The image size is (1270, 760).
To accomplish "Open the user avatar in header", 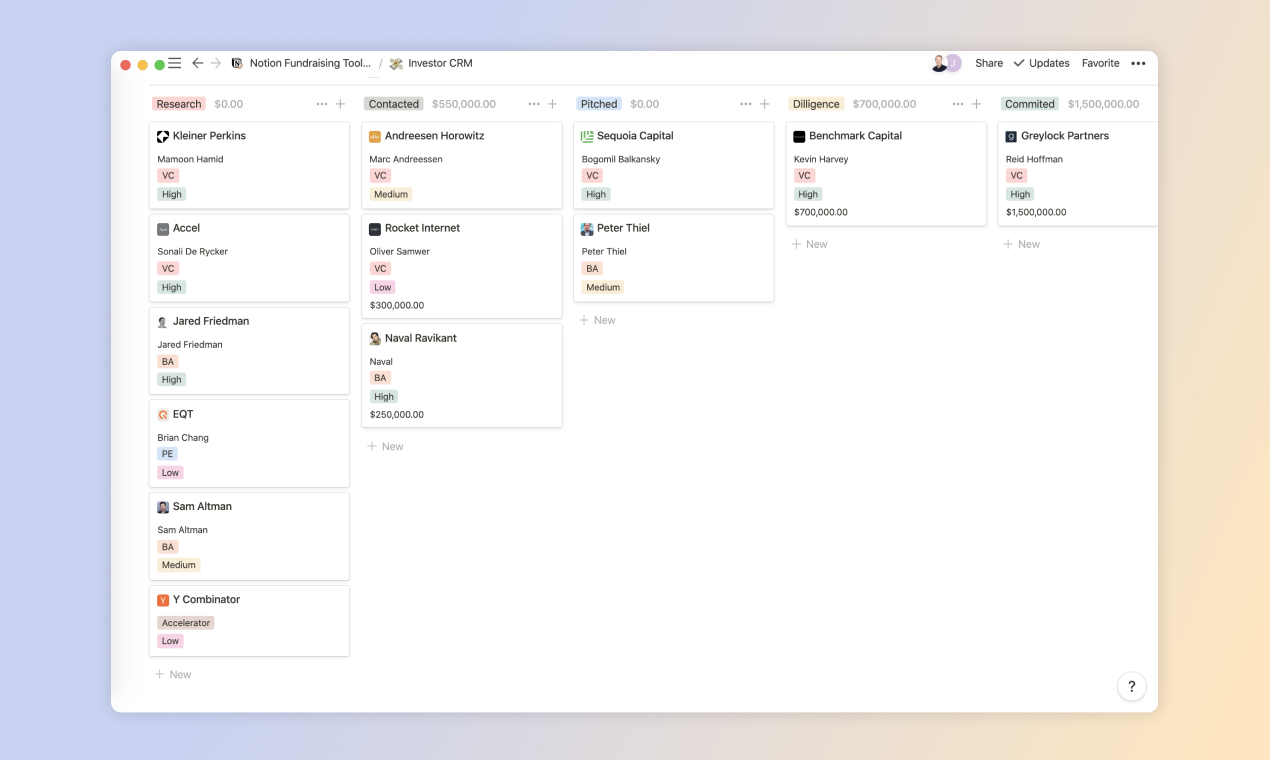I will click(x=938, y=63).
